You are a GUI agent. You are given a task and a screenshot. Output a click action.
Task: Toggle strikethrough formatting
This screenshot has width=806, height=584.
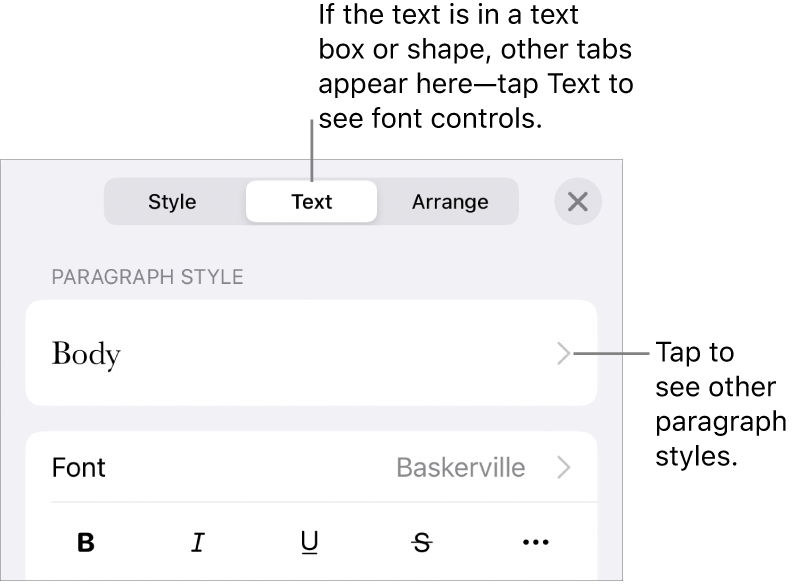pyautogui.click(x=422, y=542)
